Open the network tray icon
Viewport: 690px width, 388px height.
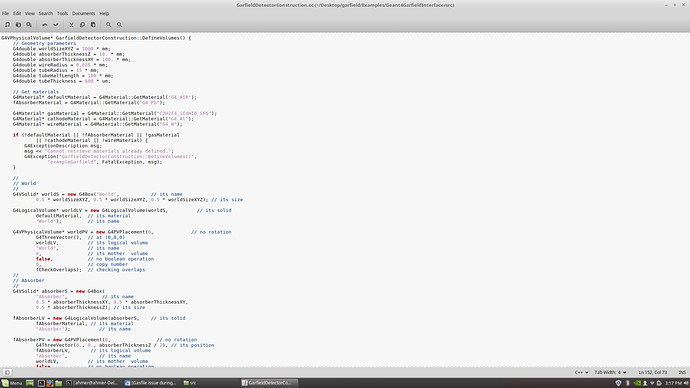(652, 383)
